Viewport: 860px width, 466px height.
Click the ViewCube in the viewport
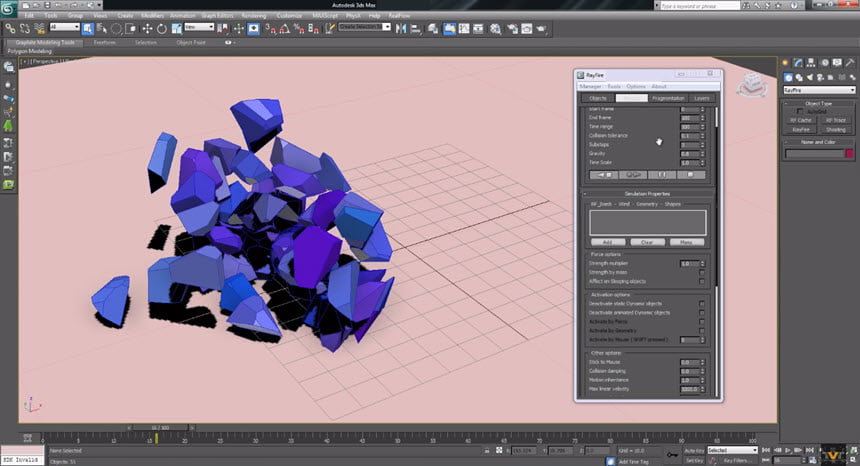tap(752, 84)
